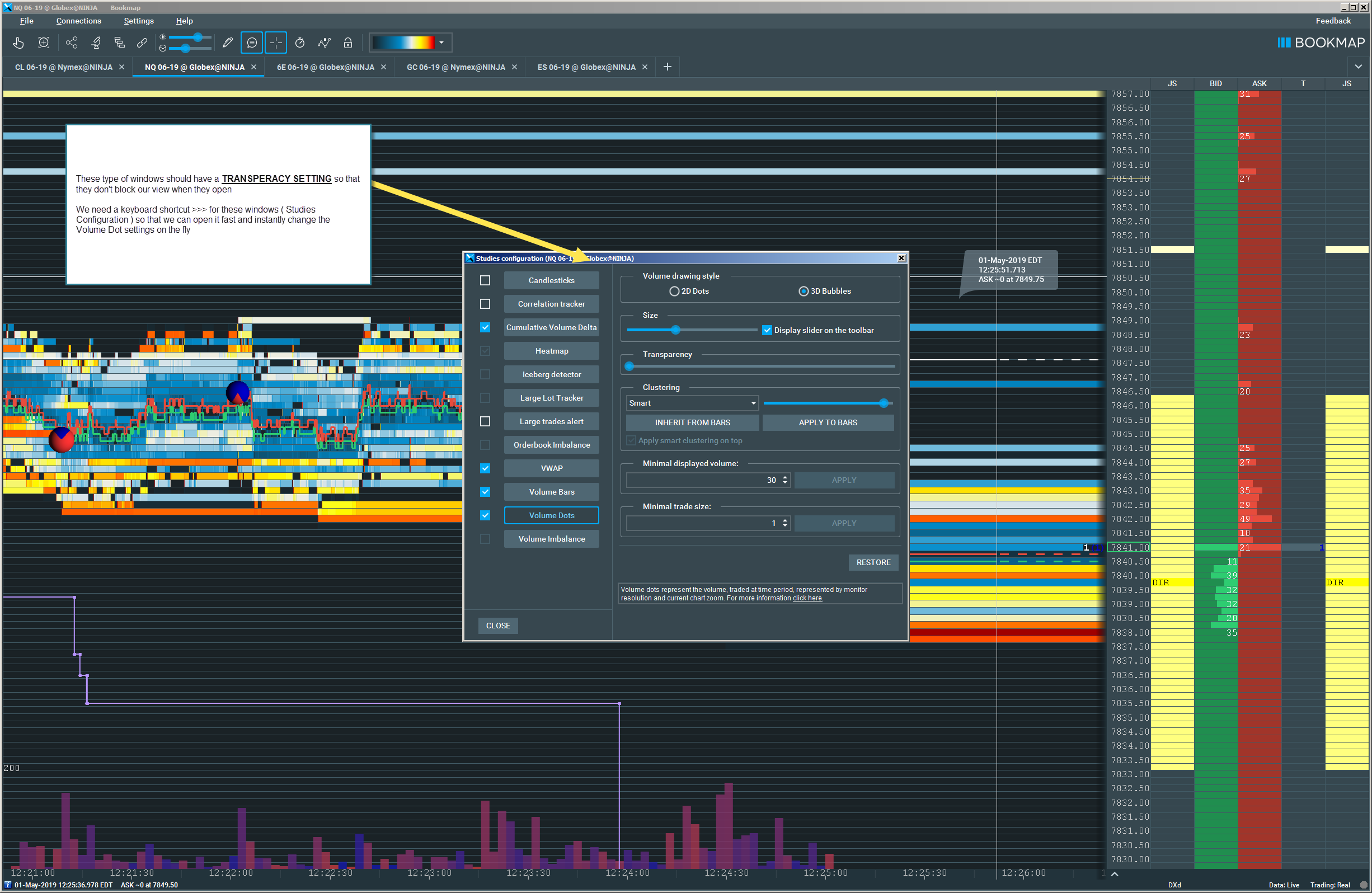
Task: Follow the 'click here' information link
Action: [x=807, y=598]
